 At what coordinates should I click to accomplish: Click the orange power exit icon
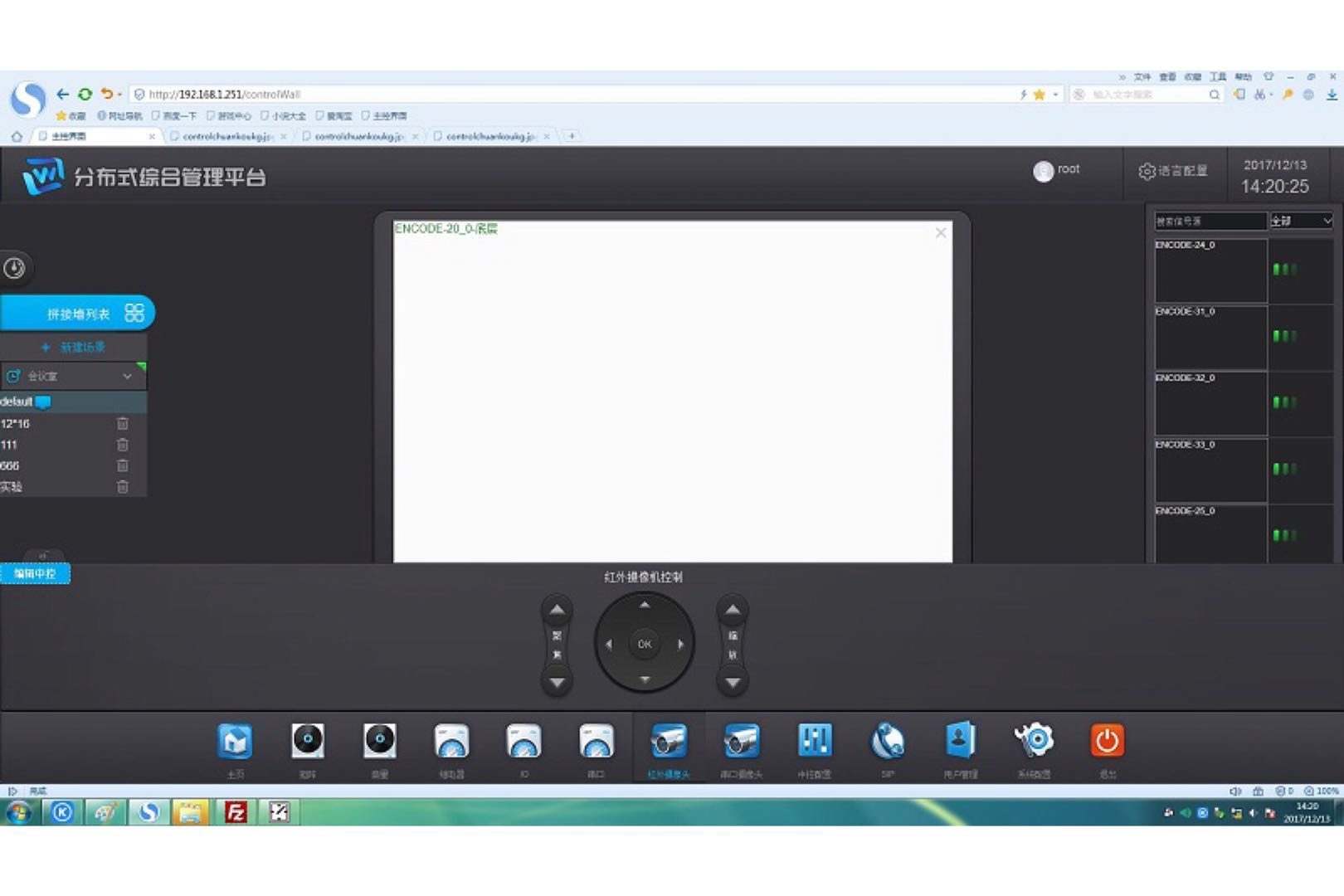(1107, 742)
